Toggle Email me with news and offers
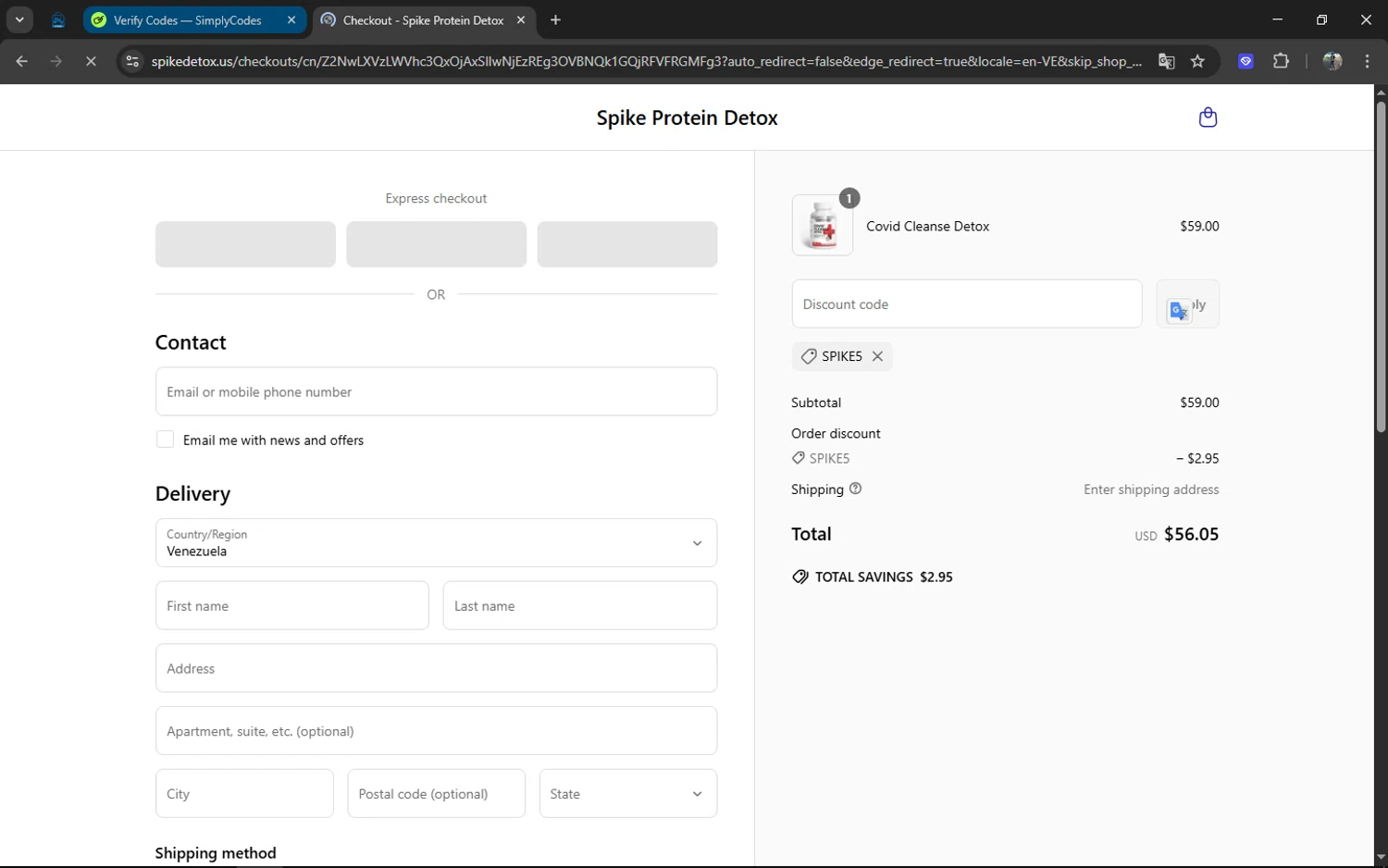The height and width of the screenshot is (868, 1388). click(165, 440)
